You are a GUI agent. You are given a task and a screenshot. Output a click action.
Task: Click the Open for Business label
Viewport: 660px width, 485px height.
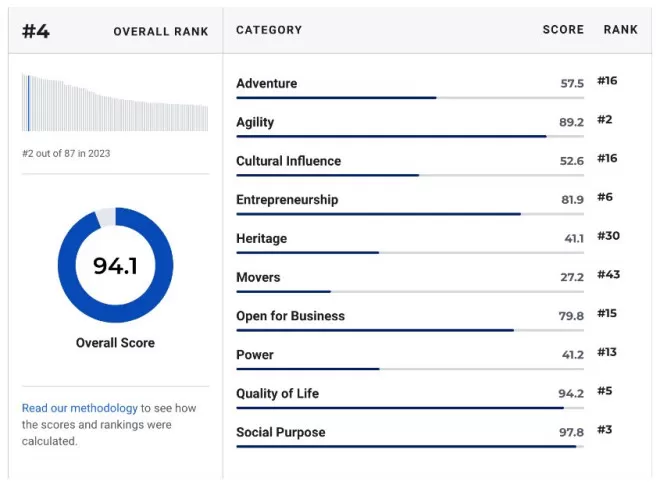point(290,316)
